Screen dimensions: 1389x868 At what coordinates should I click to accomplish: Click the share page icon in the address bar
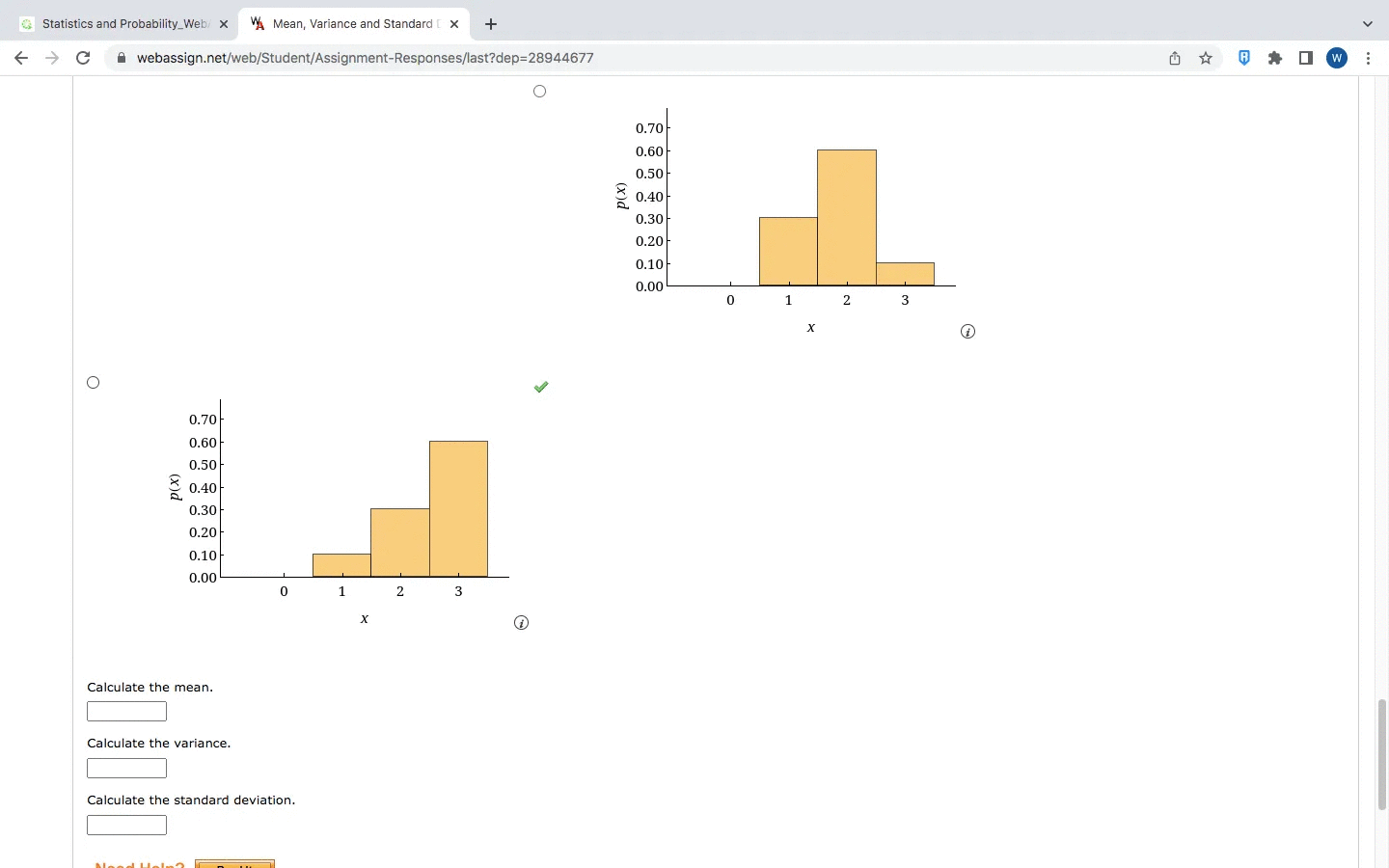point(1175,58)
